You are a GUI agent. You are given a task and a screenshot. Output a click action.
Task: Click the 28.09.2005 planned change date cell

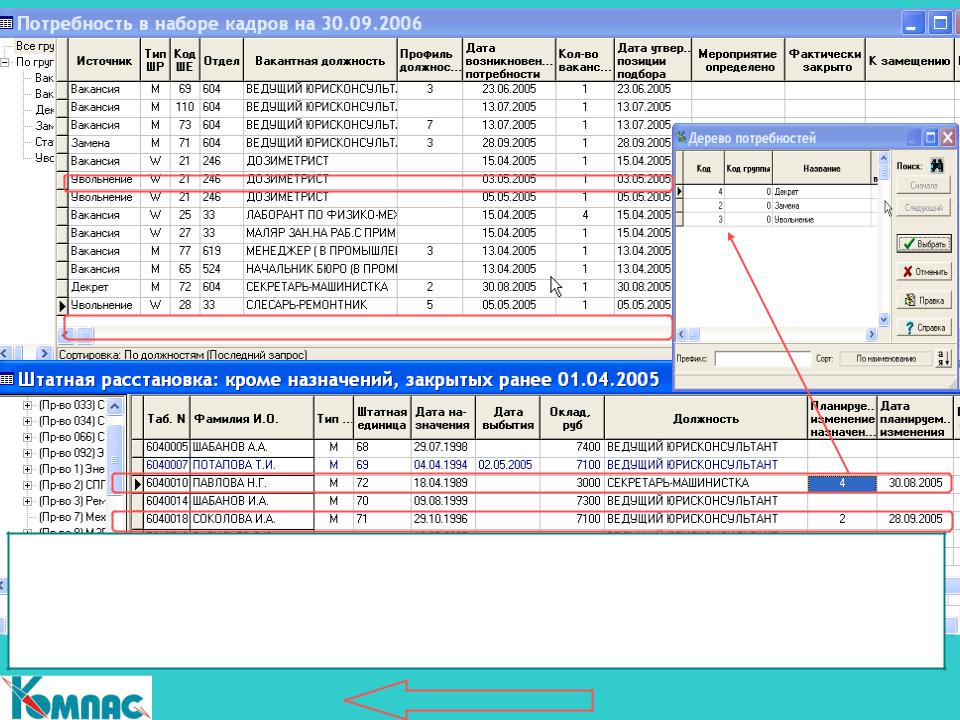point(915,519)
